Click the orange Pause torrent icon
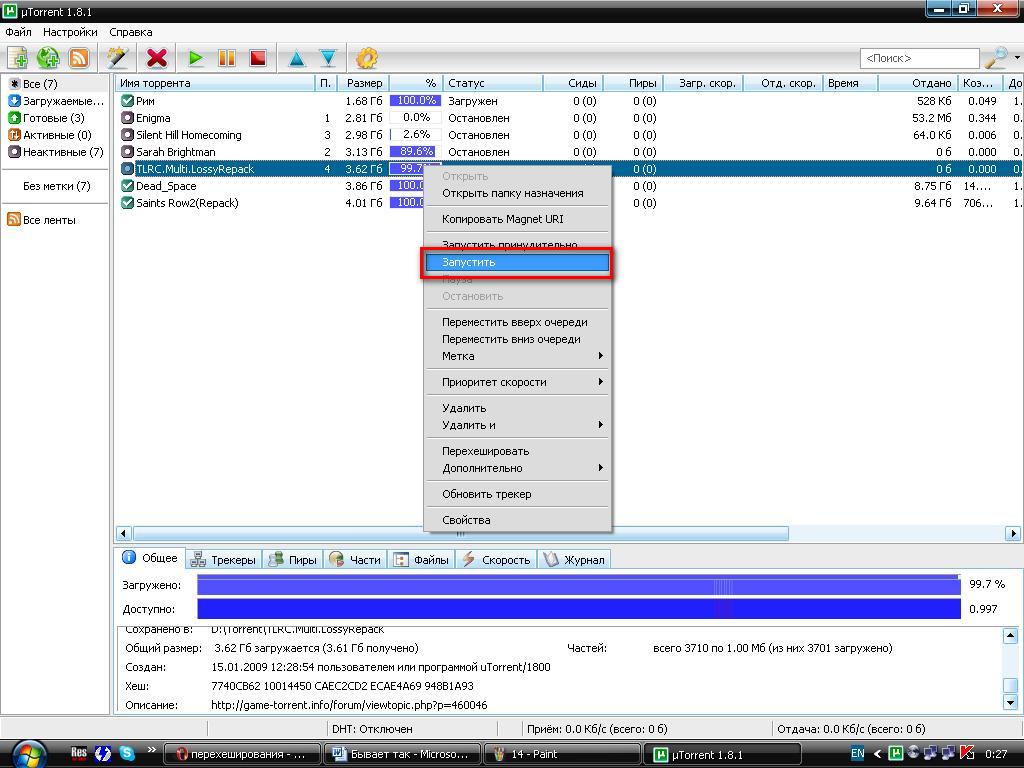This screenshot has width=1024, height=768. 227,58
